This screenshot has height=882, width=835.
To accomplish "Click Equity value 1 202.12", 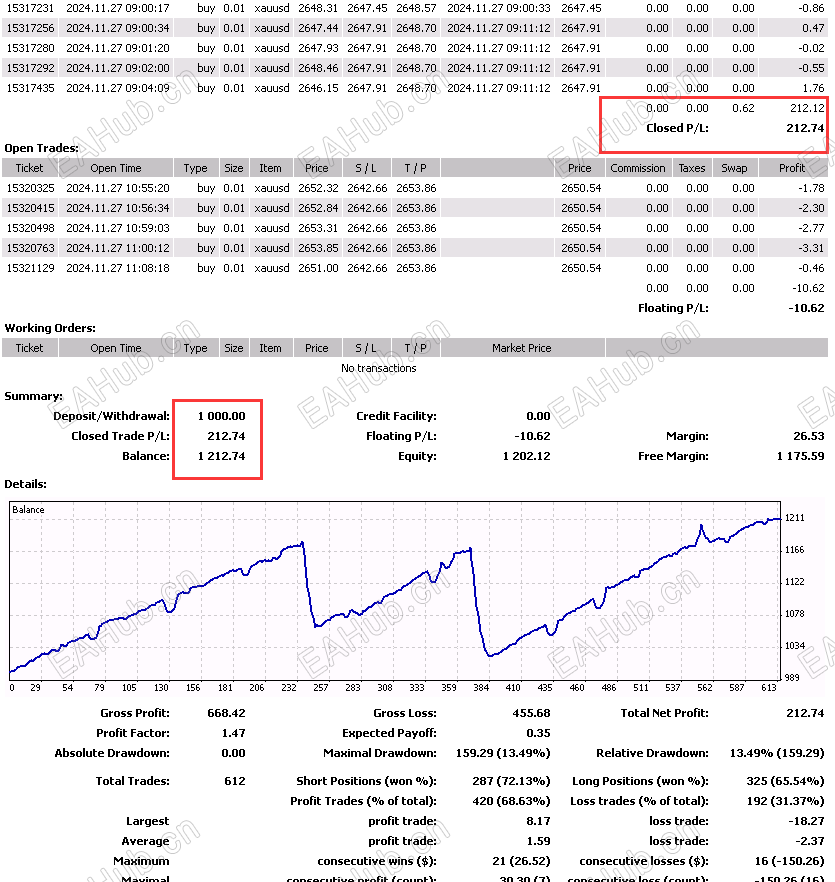I will pyautogui.click(x=527, y=456).
